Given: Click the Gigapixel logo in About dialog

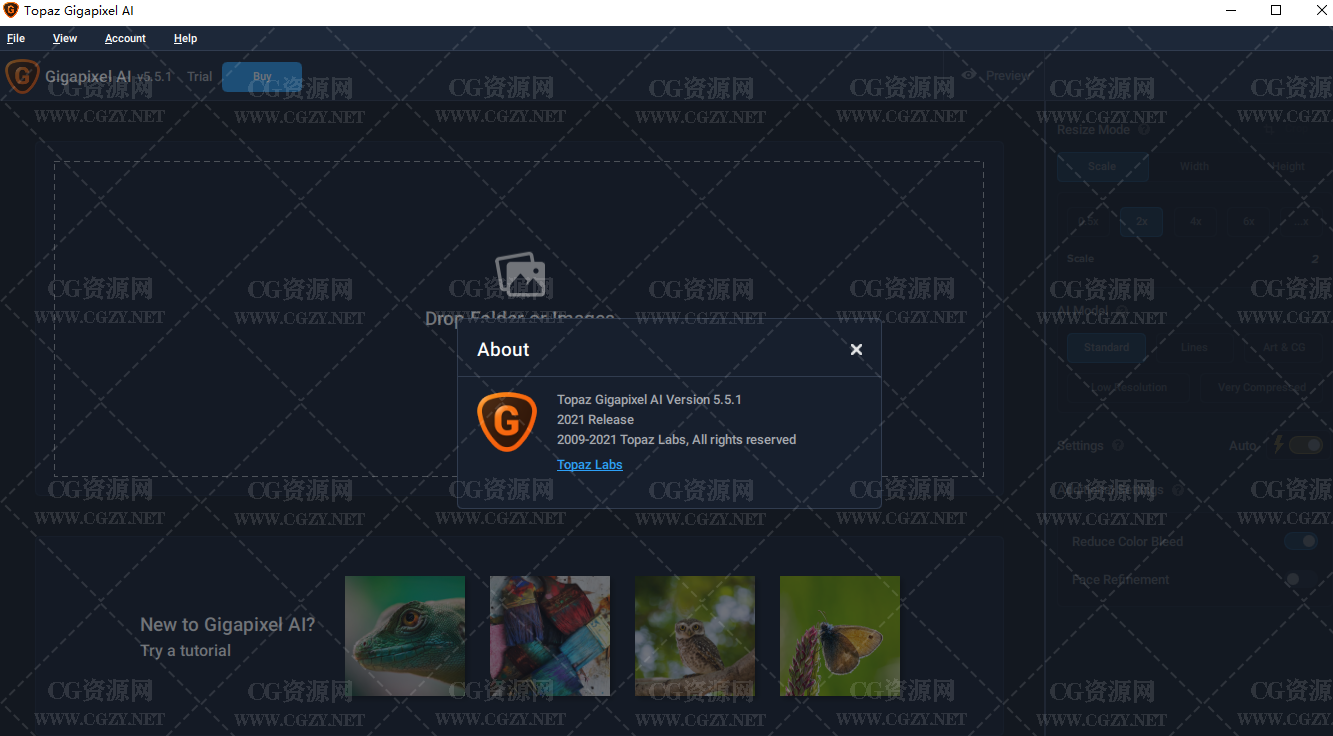Looking at the screenshot, I should click(x=507, y=422).
